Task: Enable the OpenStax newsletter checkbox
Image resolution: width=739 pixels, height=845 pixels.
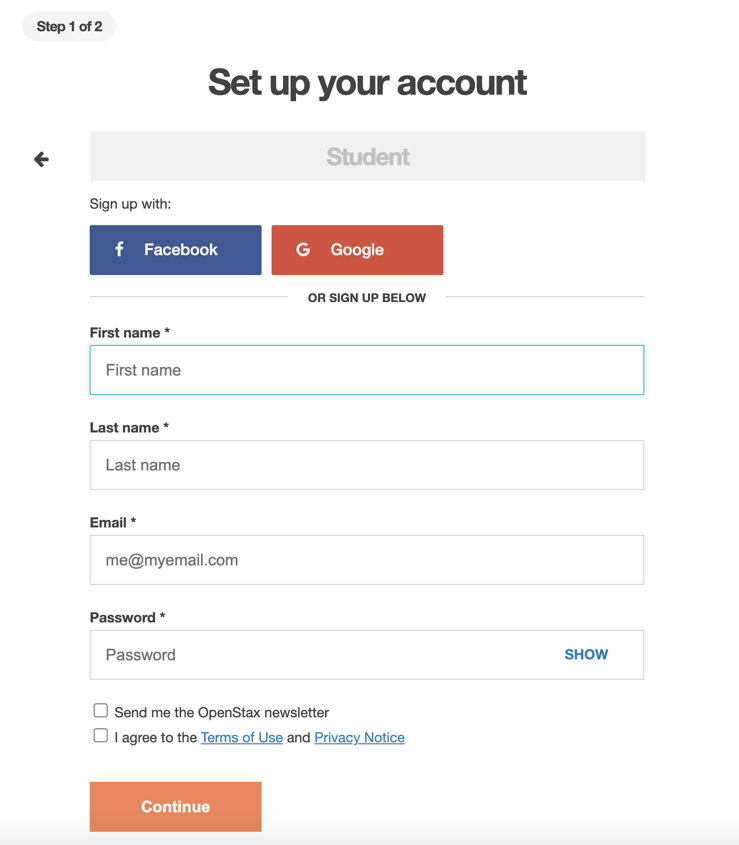Action: click(x=100, y=709)
